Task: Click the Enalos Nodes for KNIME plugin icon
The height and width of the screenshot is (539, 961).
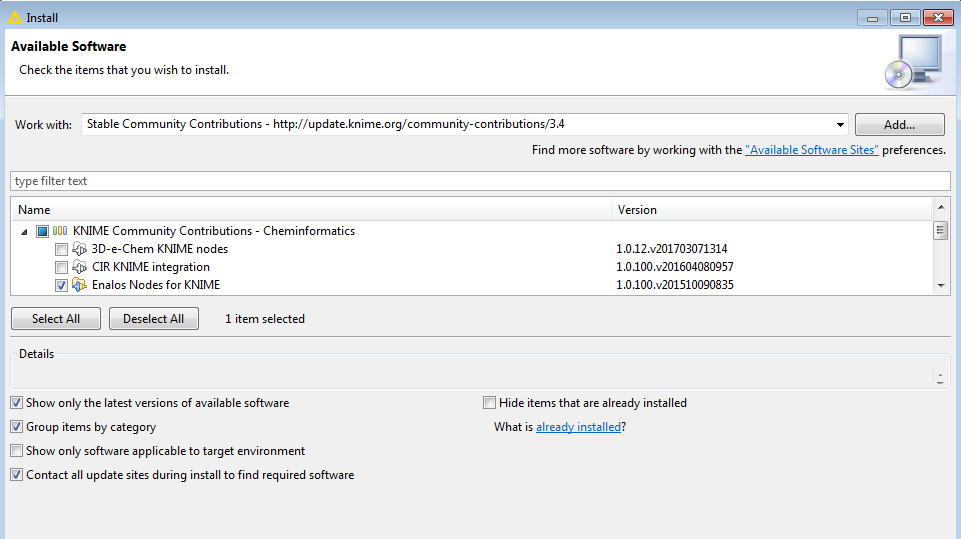Action: 79,285
